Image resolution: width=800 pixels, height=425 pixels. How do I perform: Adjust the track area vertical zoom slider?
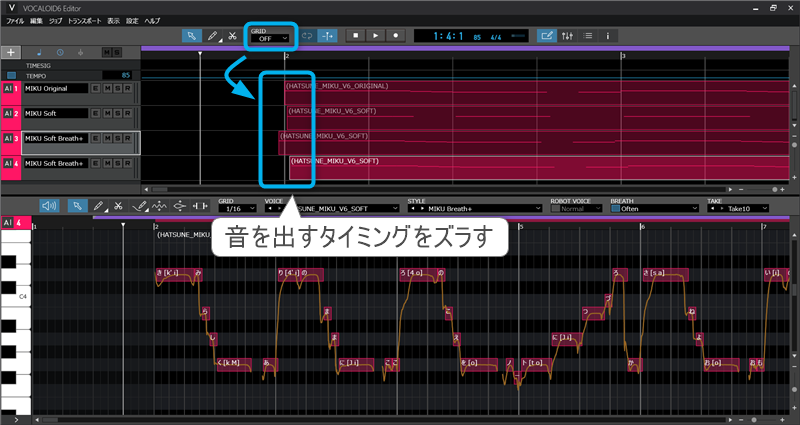[794, 145]
